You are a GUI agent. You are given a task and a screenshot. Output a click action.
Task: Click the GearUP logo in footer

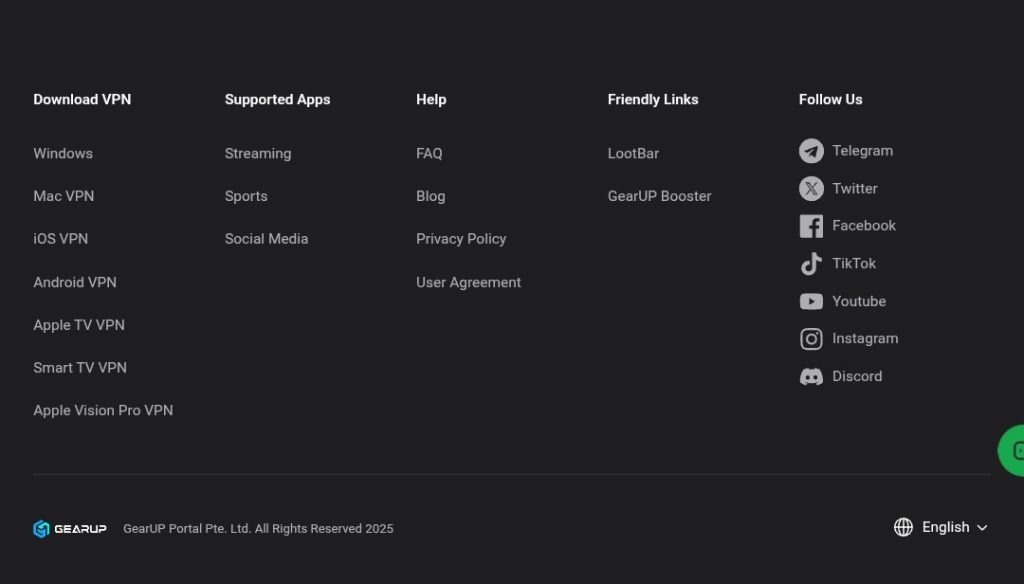(70, 529)
